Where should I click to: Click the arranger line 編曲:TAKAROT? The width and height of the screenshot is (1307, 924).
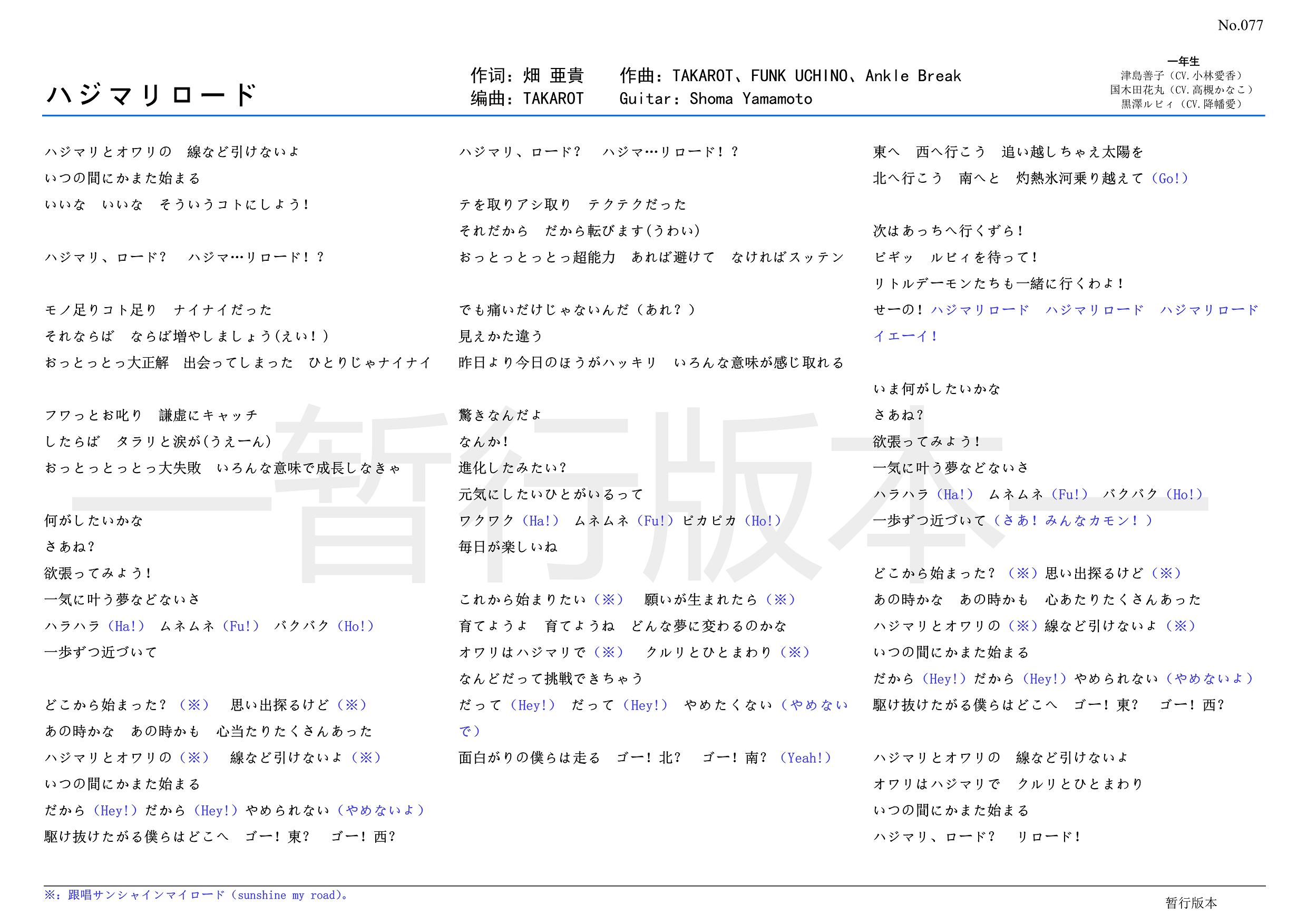pos(527,99)
